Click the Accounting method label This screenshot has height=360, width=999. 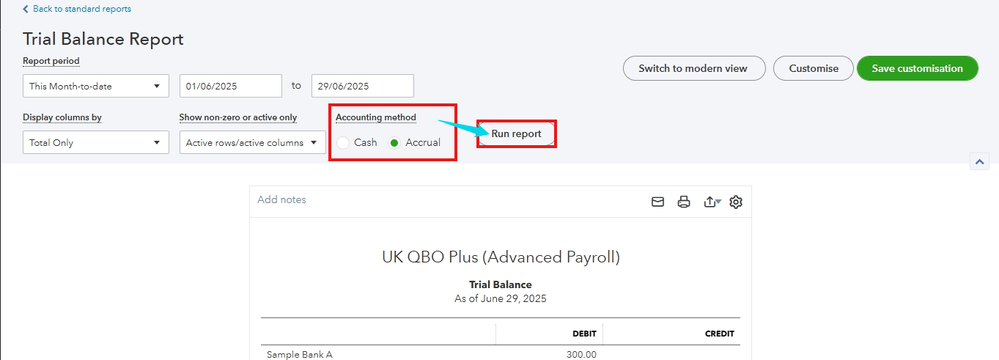tap(376, 117)
